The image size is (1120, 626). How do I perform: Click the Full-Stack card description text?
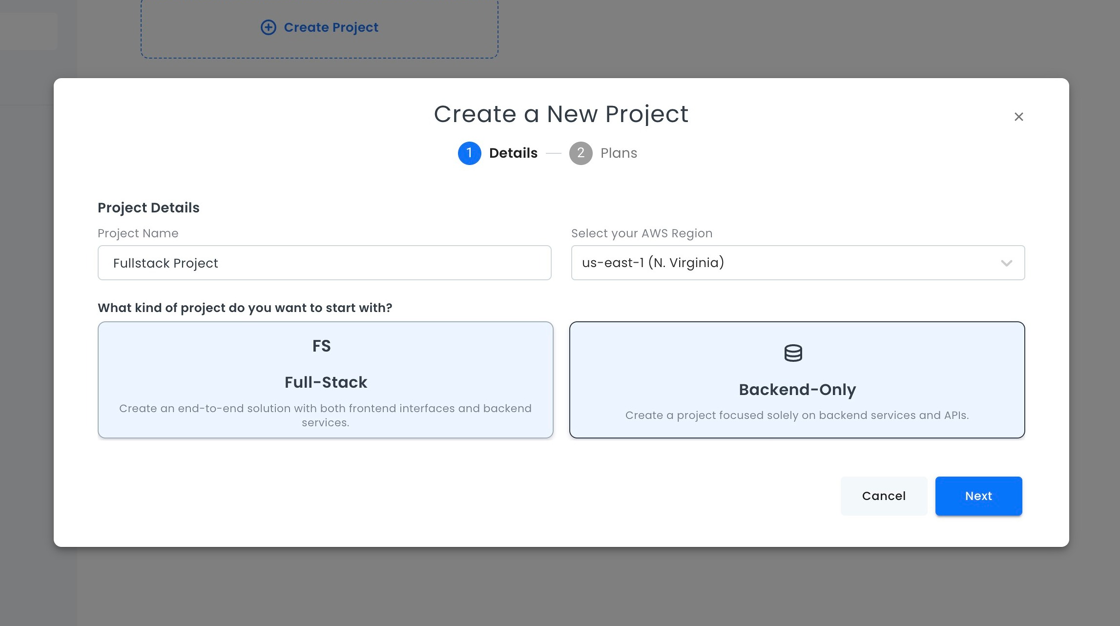tap(325, 415)
